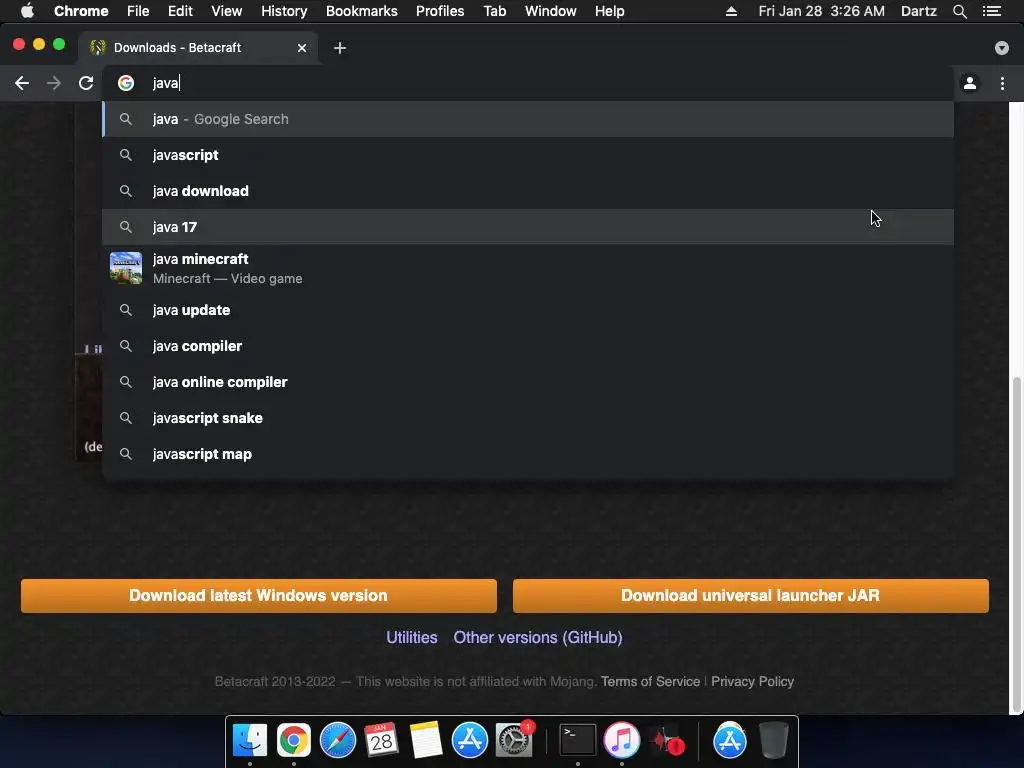Viewport: 1024px width, 768px height.
Task: Open Terminal from the Dock
Action: pyautogui.click(x=578, y=741)
